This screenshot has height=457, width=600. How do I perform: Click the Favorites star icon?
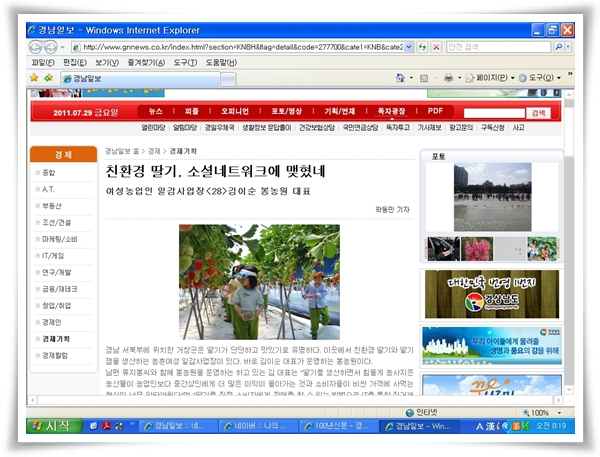34,77
